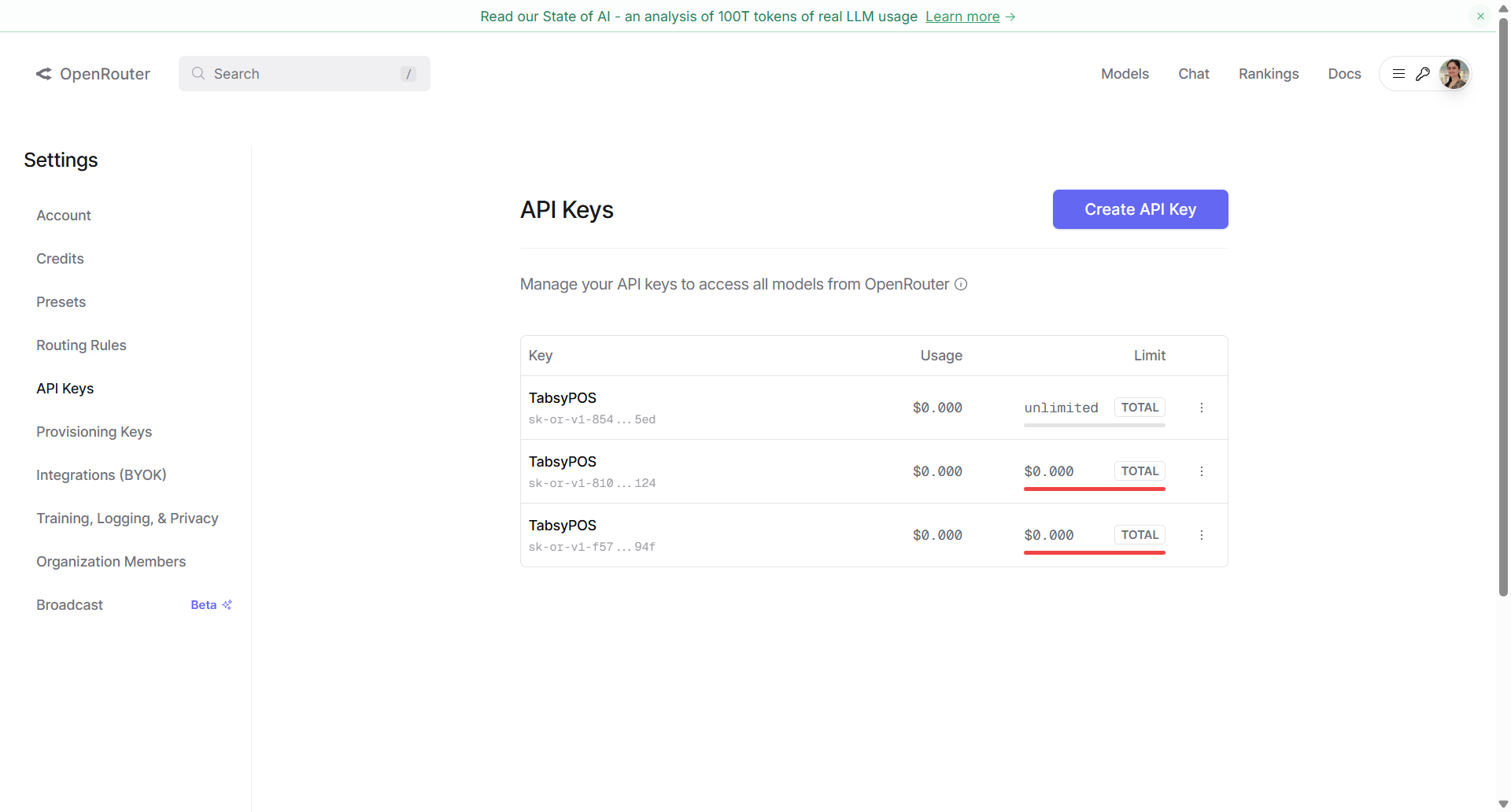
Task: Click the OpenRouter logo icon
Action: (x=44, y=74)
